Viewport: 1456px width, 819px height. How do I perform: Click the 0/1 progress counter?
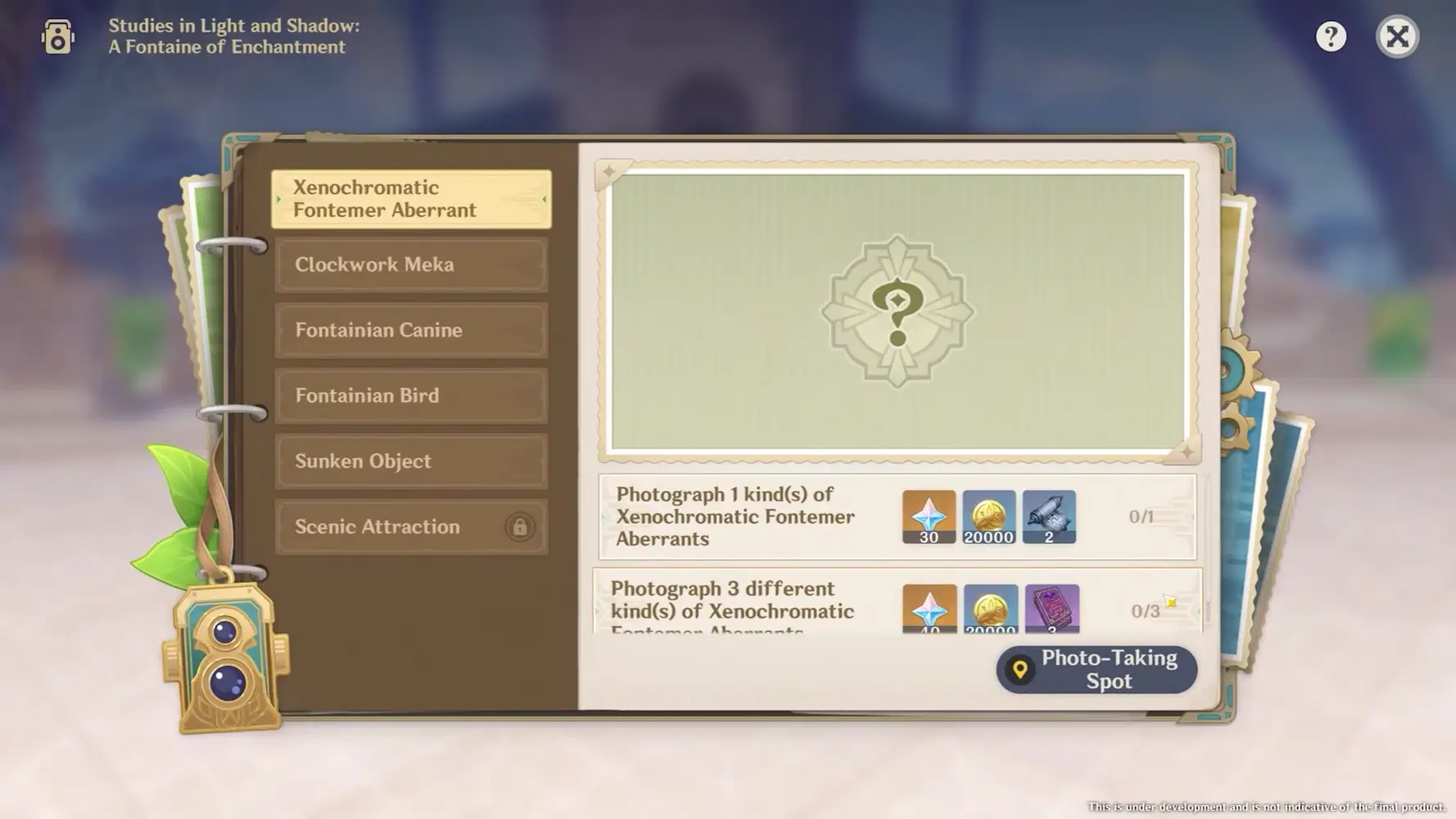1141,517
